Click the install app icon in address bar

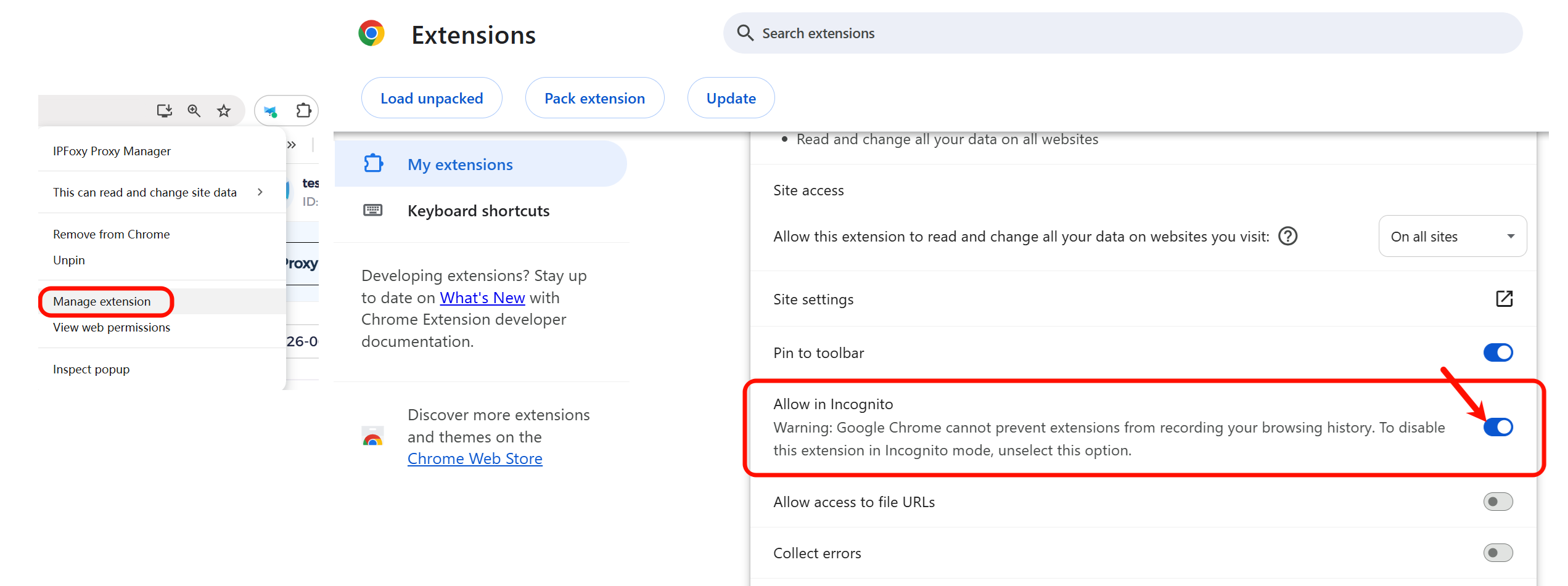pos(164,111)
